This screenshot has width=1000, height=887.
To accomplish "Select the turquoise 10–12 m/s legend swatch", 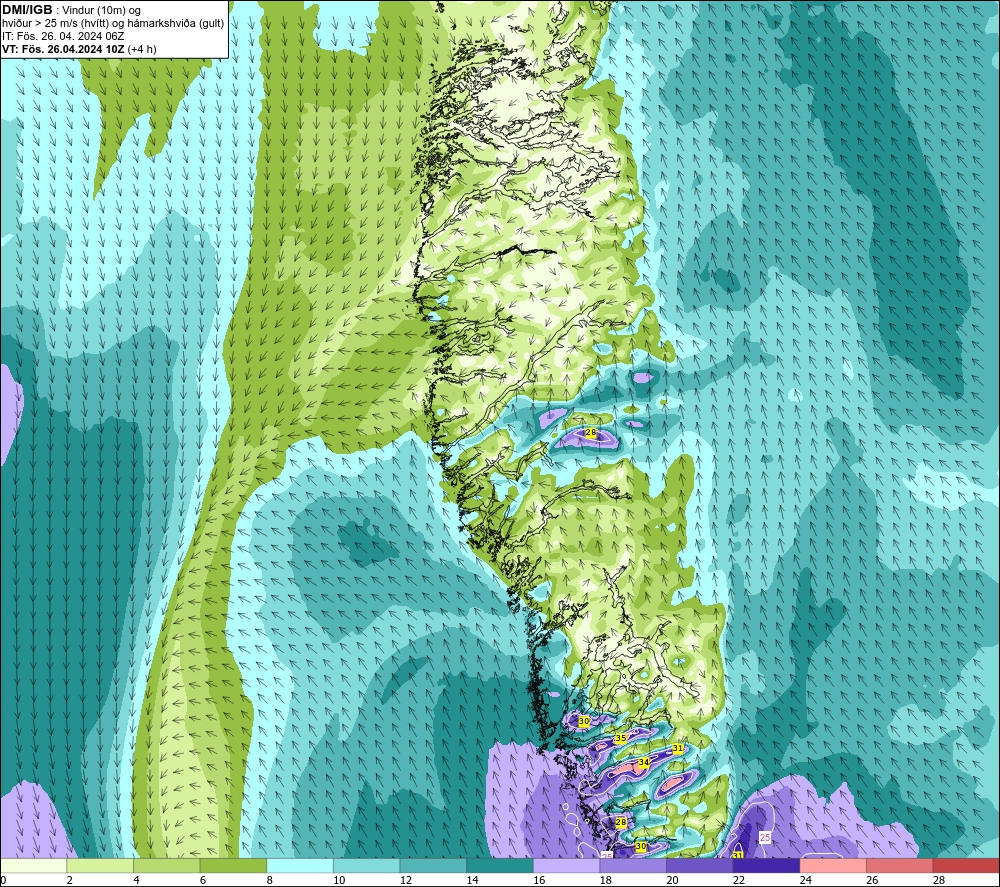I will (x=366, y=865).
